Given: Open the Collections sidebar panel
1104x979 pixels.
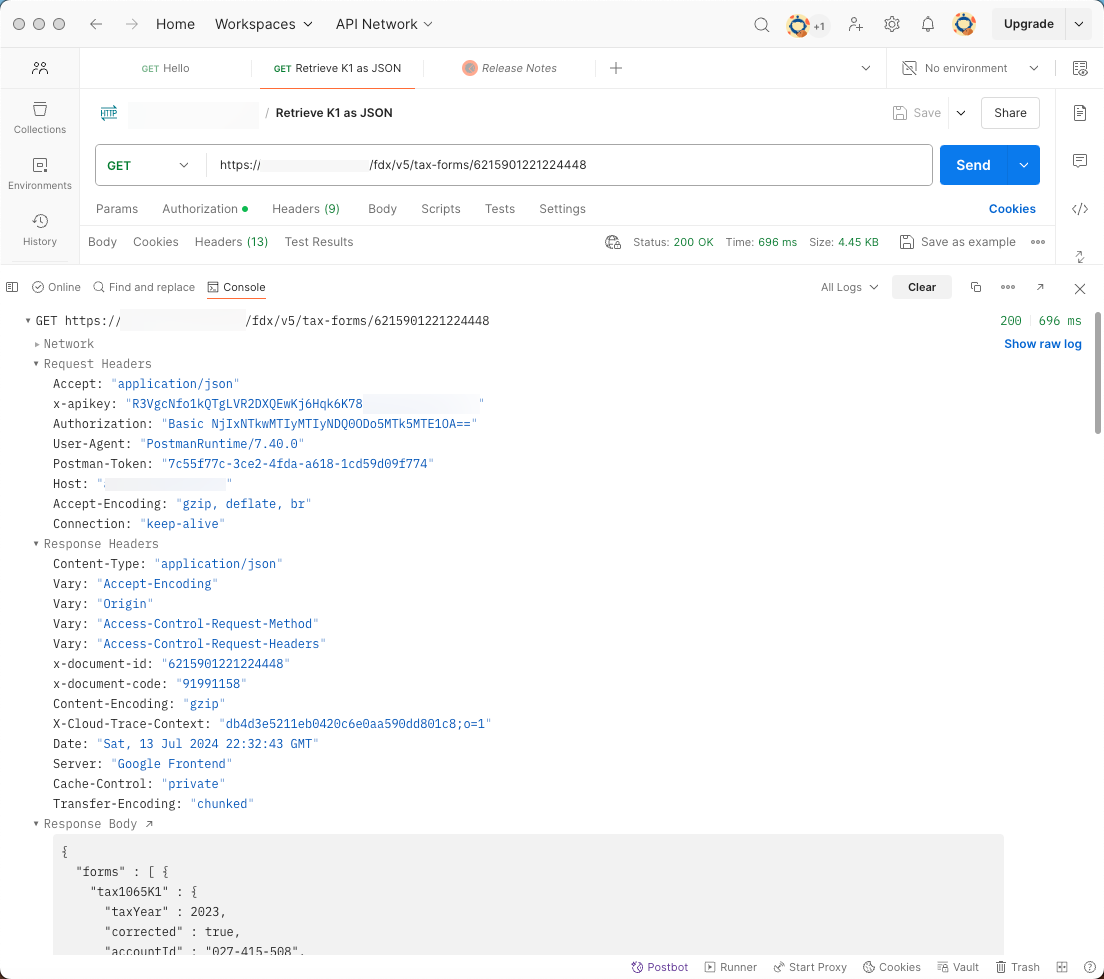Looking at the screenshot, I should [40, 117].
